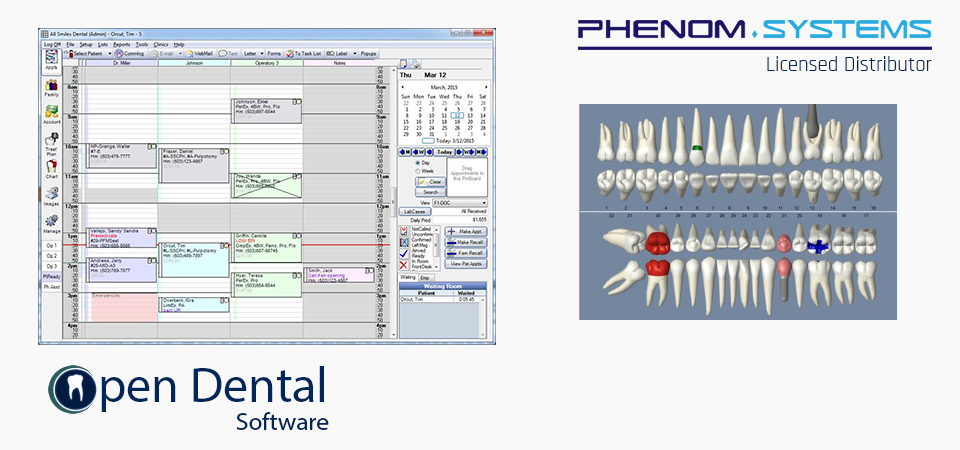Select the Smith, Jack appointment in Notes

(x=339, y=274)
